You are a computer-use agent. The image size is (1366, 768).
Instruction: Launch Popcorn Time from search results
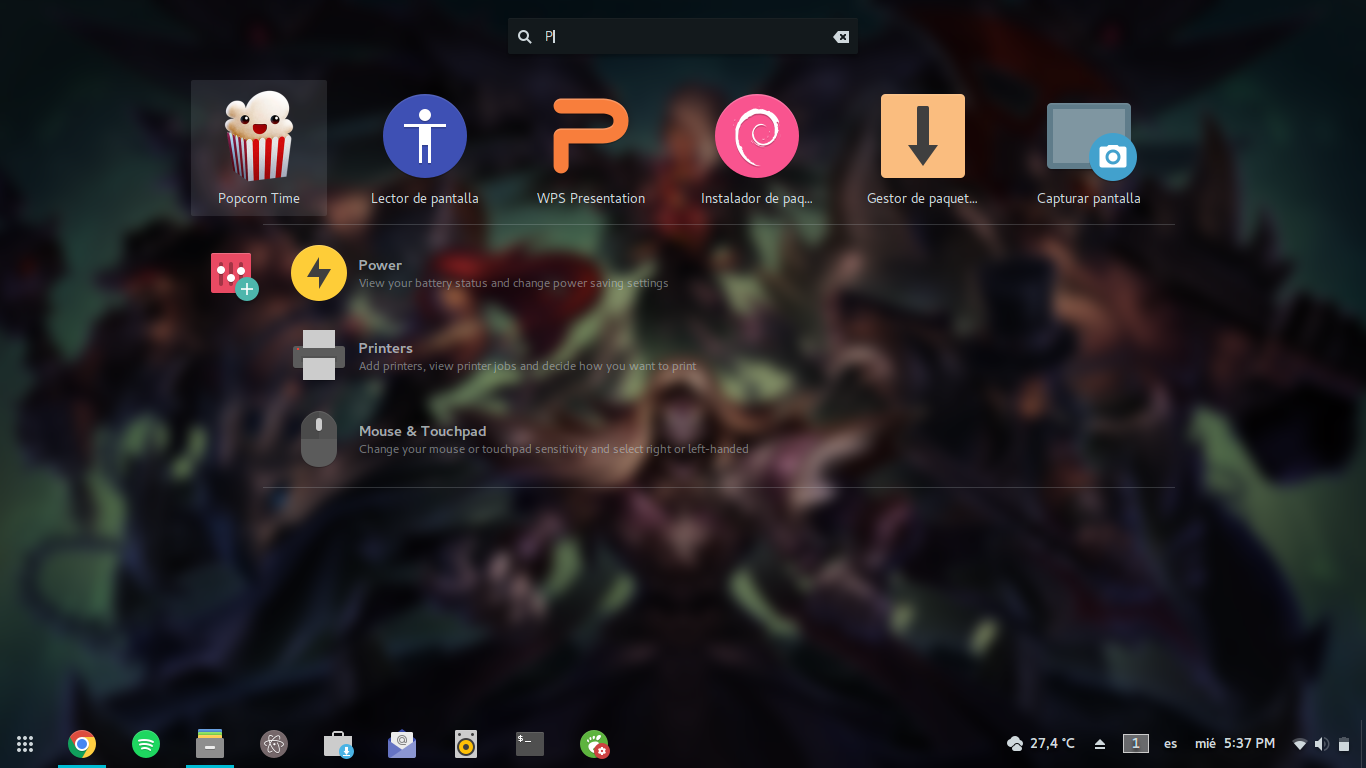(x=259, y=148)
